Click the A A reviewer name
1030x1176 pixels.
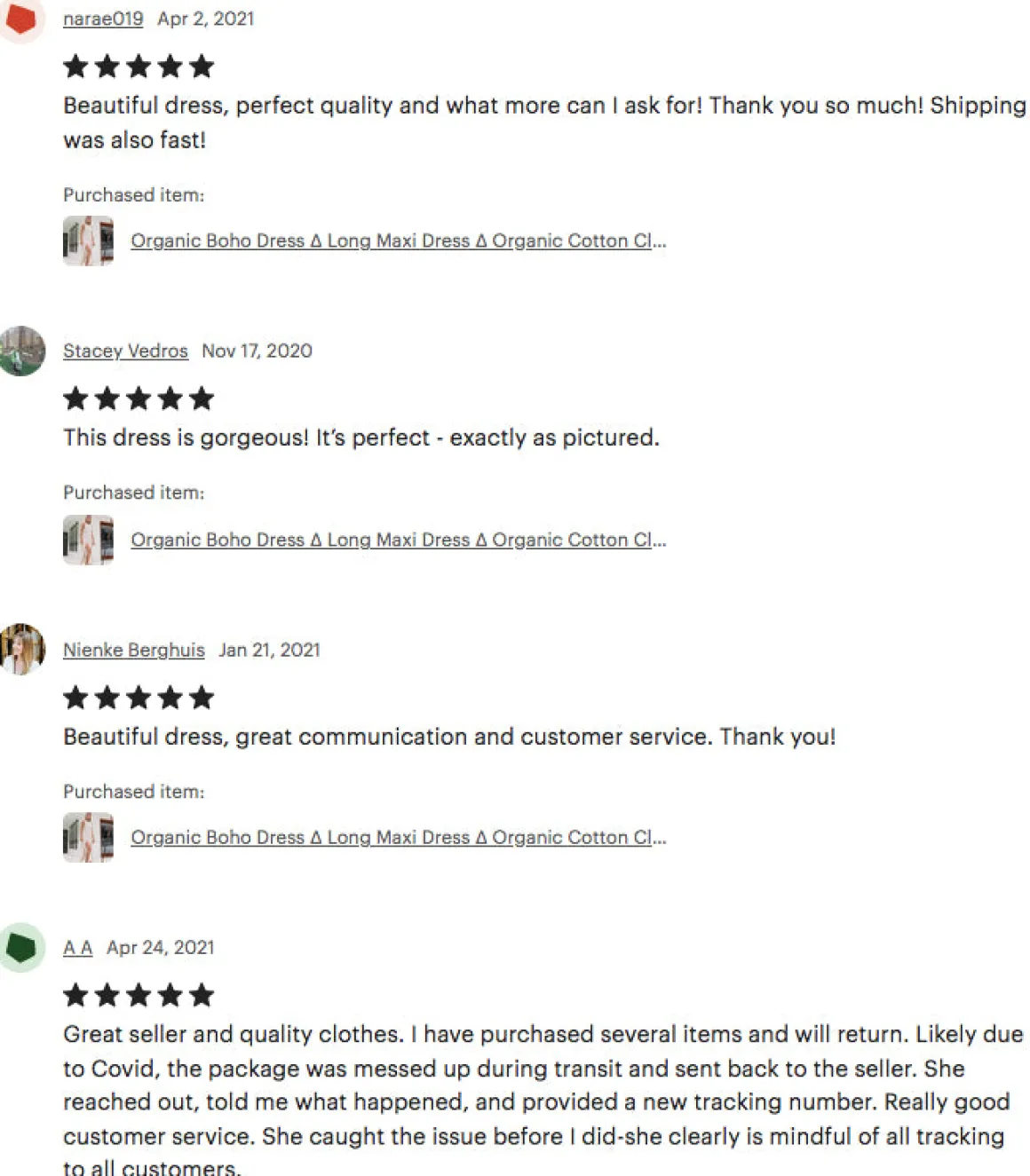pyautogui.click(x=77, y=948)
